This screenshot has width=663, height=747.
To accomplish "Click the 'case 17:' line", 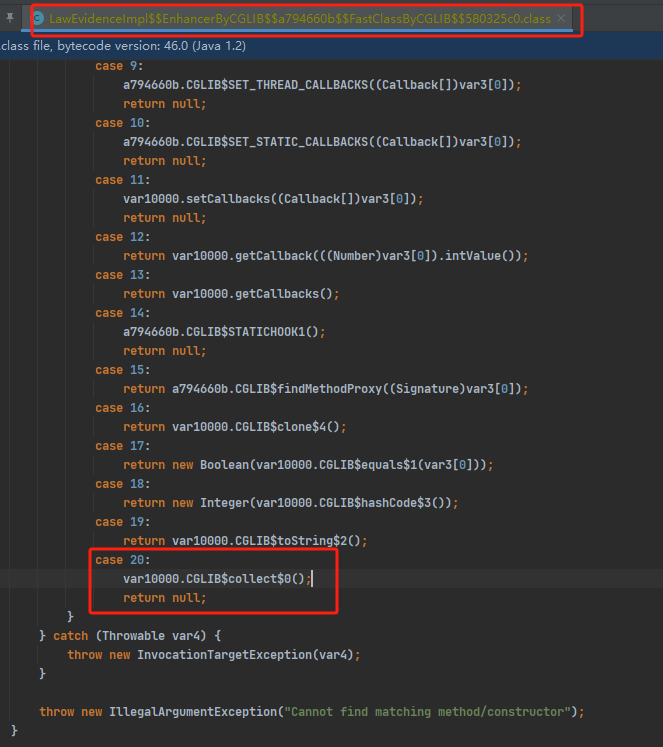I will click(x=123, y=446).
